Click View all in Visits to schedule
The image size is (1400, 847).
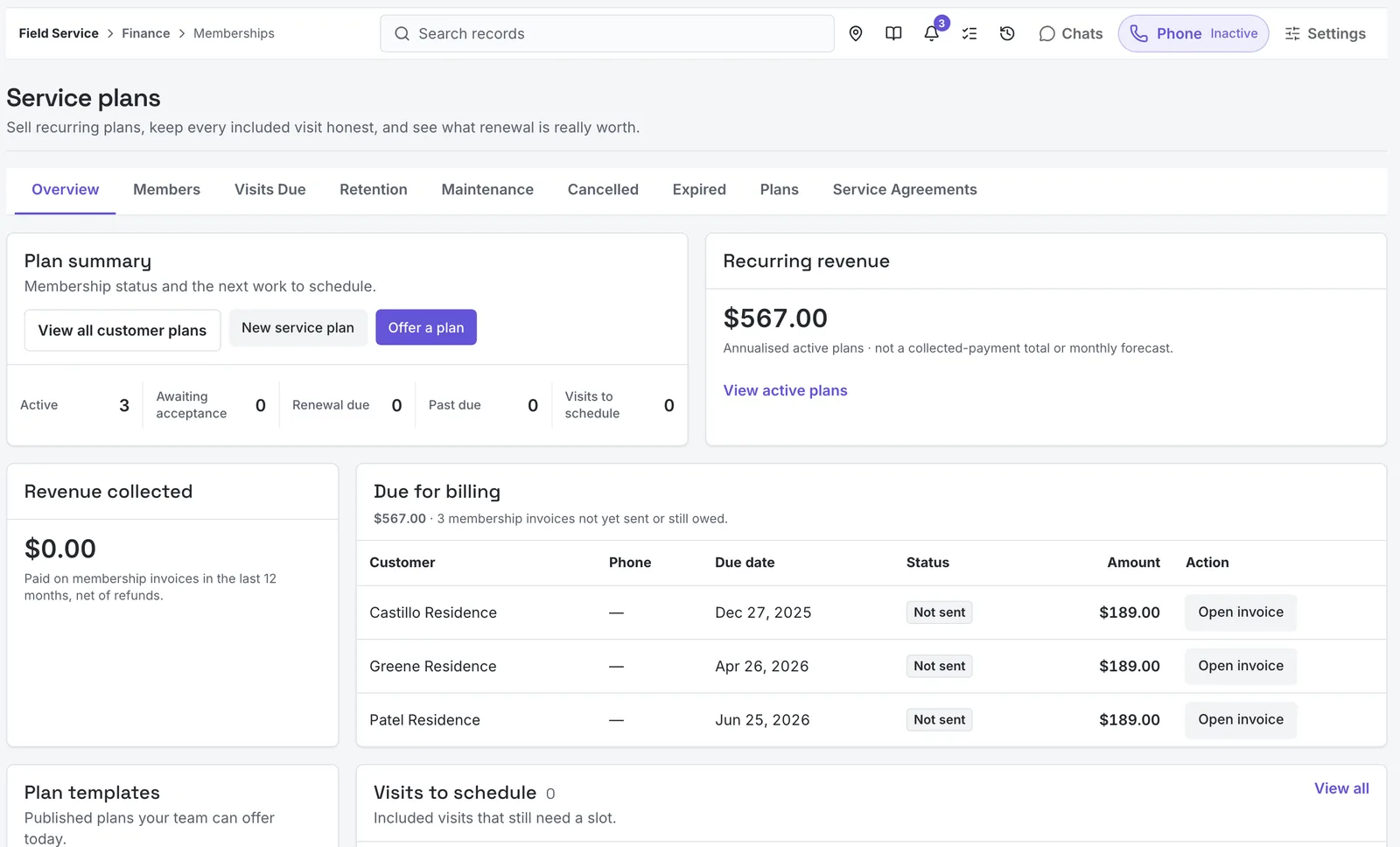[1341, 788]
